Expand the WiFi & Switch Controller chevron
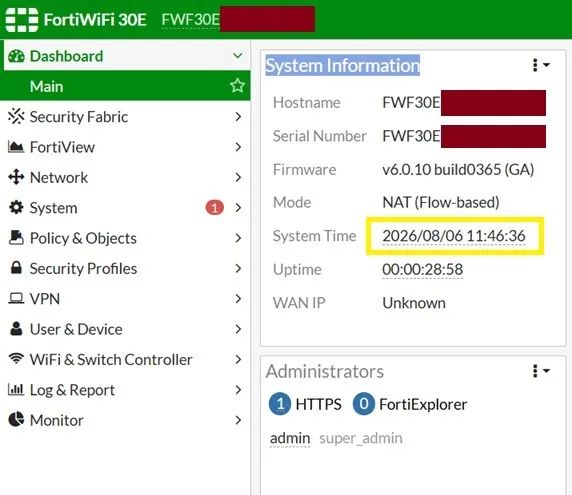572x495 pixels. coord(239,359)
